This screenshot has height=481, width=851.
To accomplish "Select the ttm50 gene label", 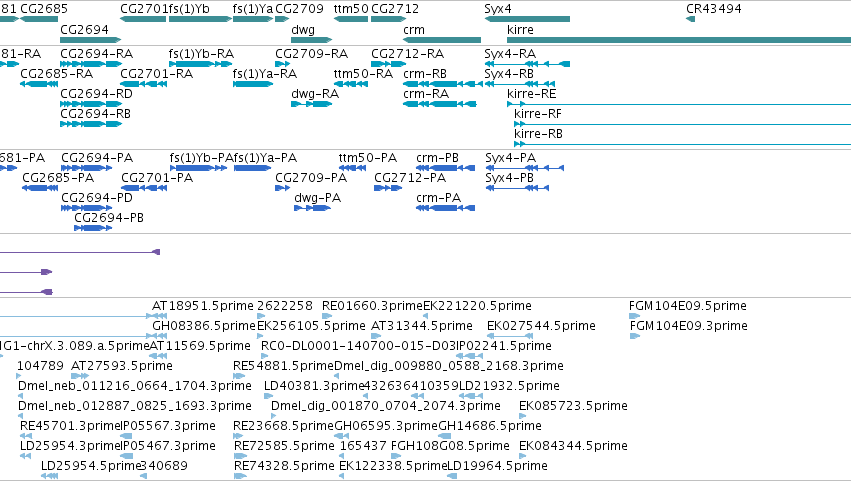I will (x=351, y=9).
